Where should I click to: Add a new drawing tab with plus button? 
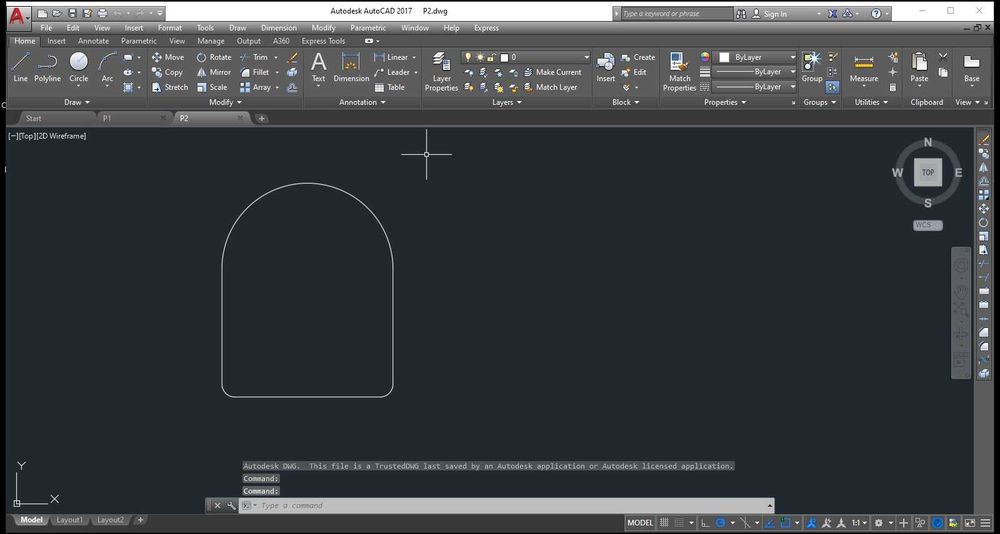click(261, 118)
